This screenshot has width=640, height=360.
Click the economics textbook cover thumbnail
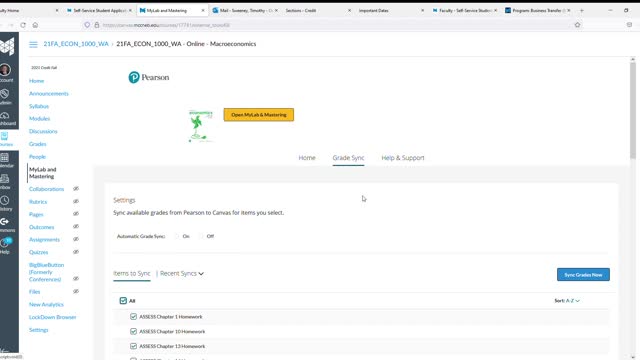pos(201,126)
